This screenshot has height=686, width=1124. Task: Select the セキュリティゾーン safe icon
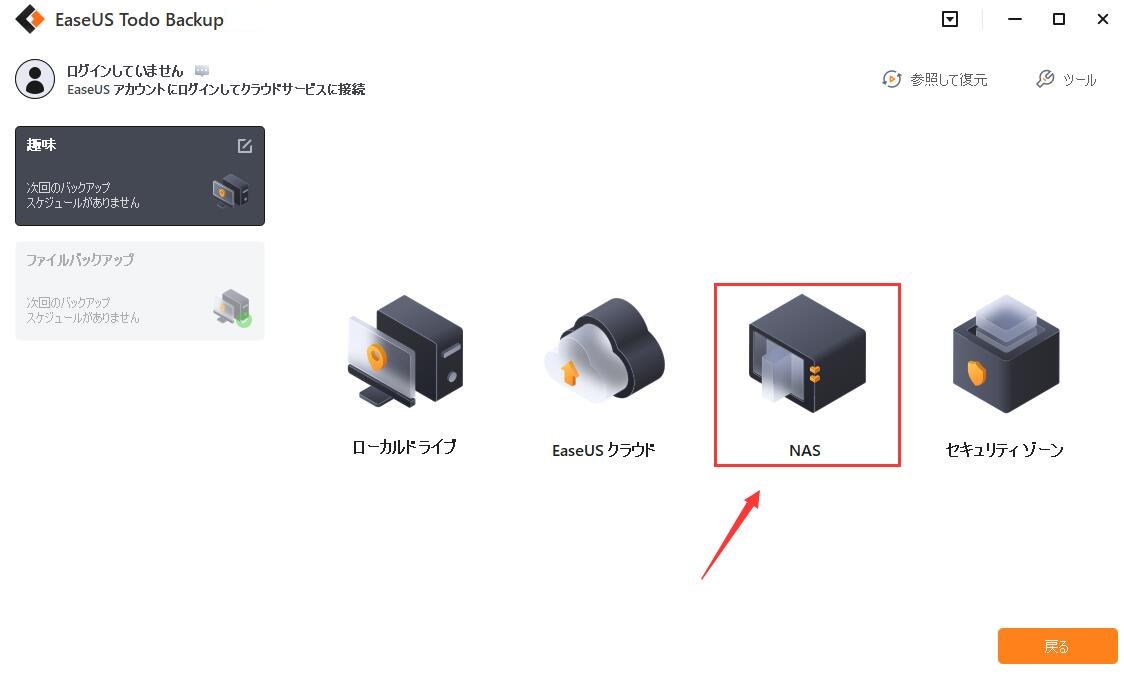pyautogui.click(x=1006, y=353)
